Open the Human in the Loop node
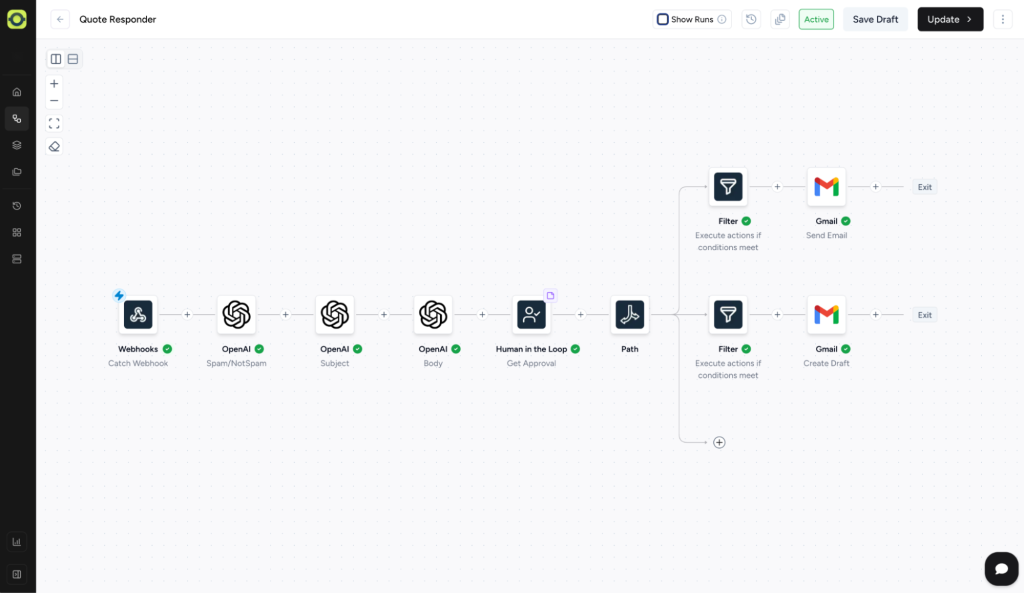 pyautogui.click(x=531, y=315)
